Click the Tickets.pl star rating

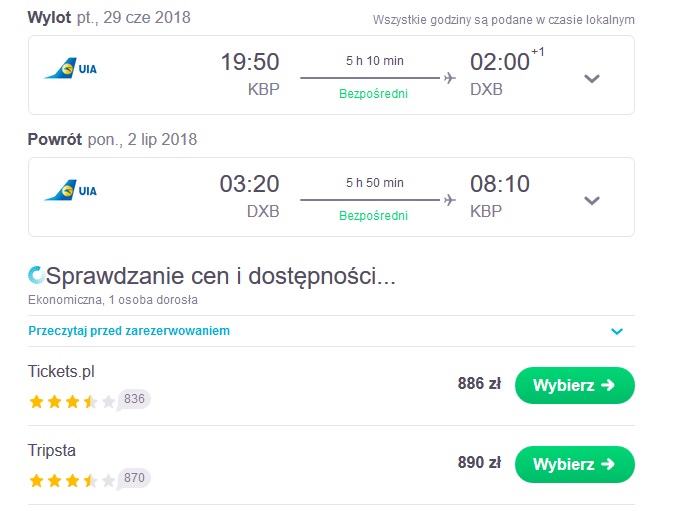click(72, 402)
